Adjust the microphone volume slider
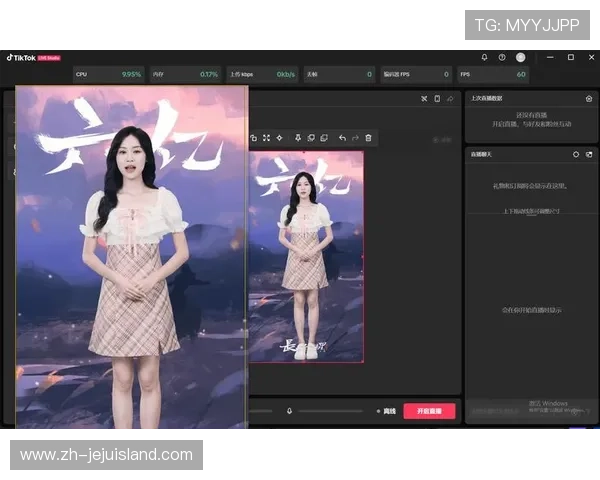600x480 pixels. point(330,411)
